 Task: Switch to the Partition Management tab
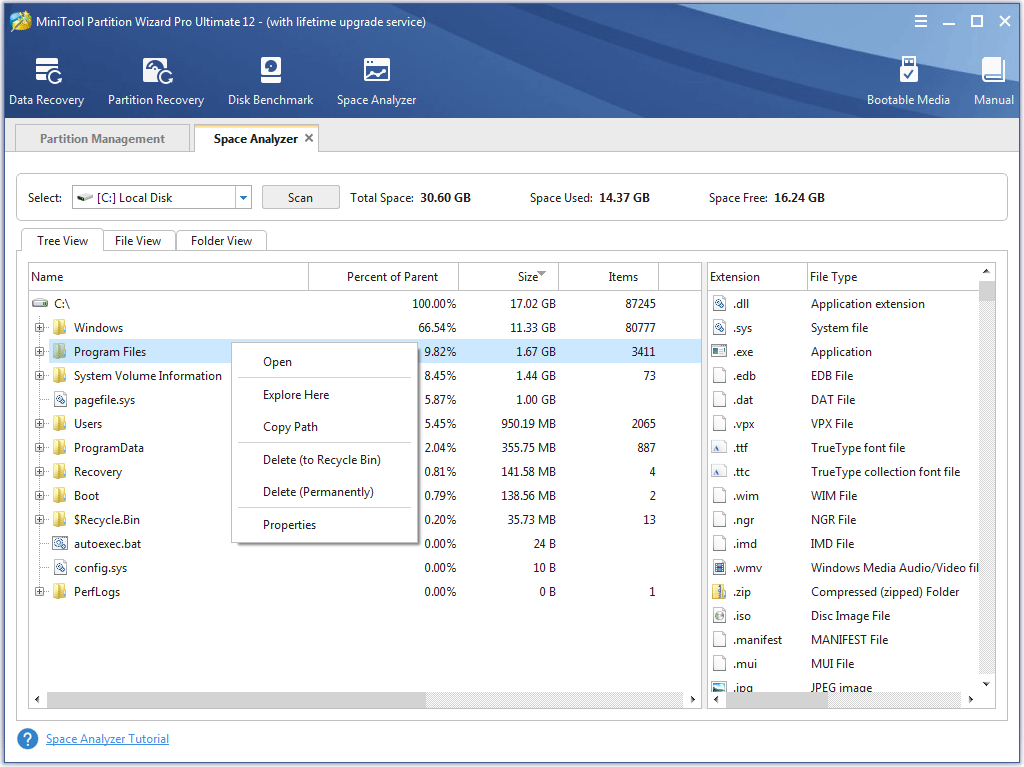coord(101,138)
